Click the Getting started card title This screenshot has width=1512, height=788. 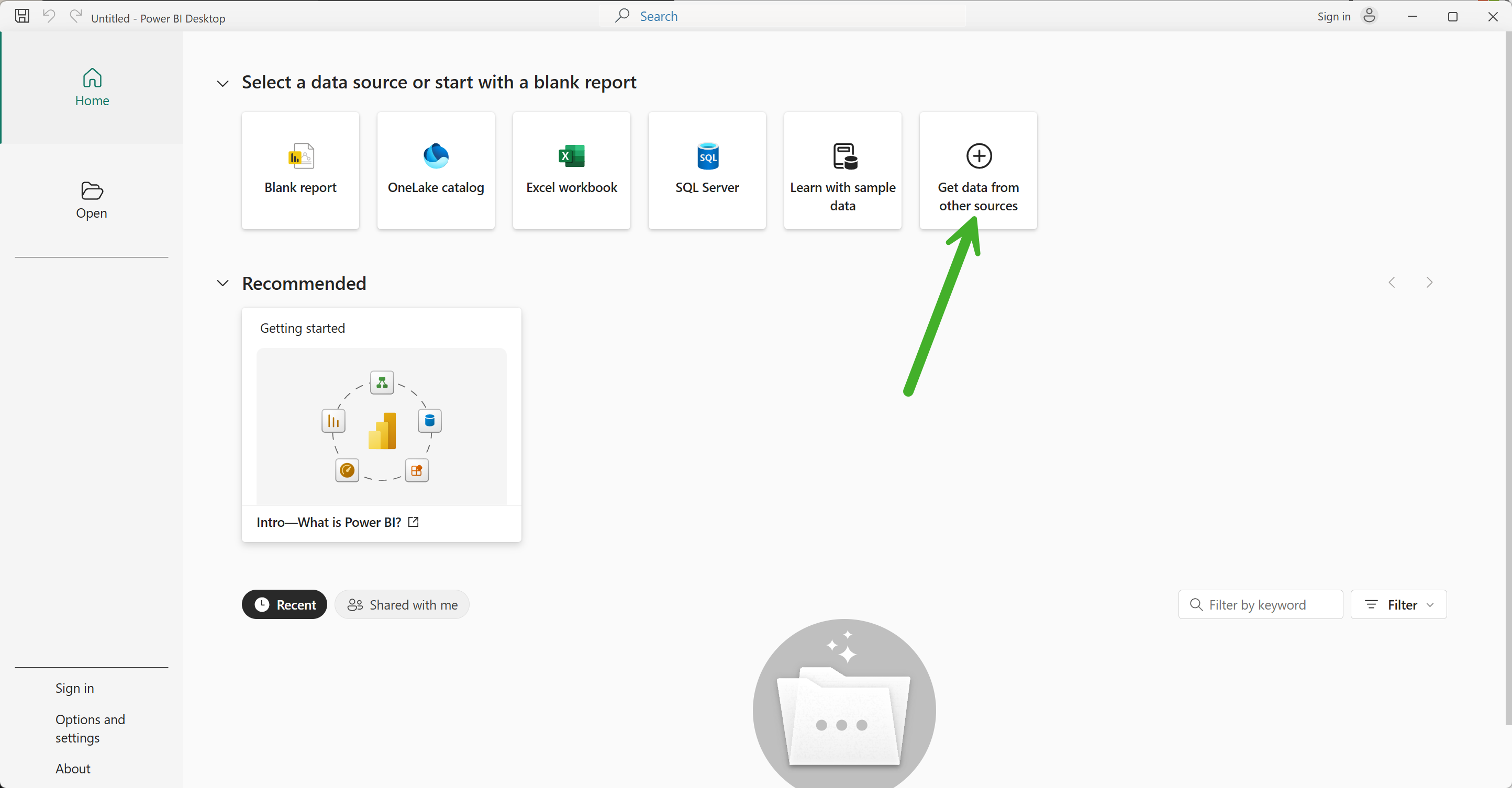302,328
